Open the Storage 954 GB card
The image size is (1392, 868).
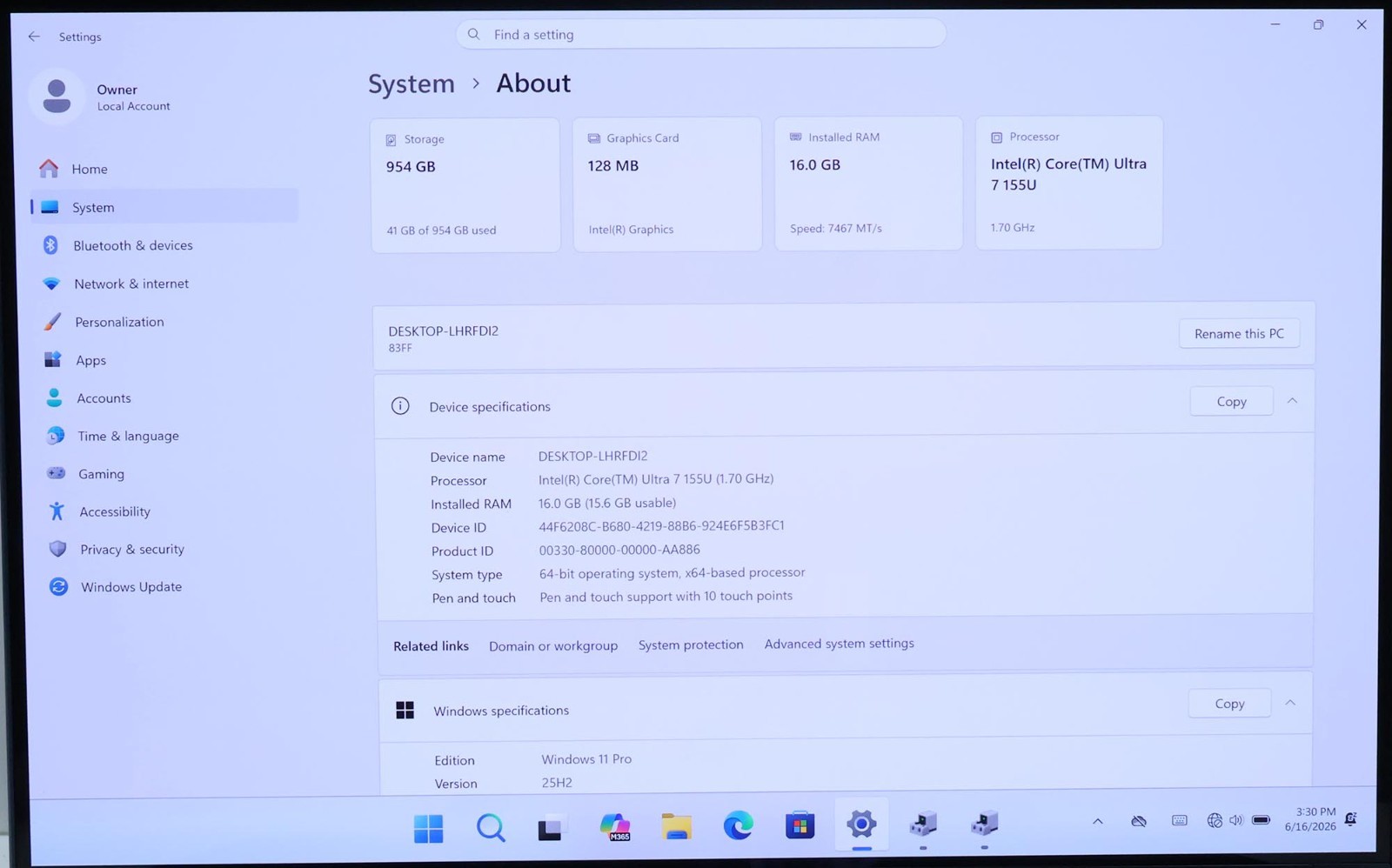pos(465,185)
